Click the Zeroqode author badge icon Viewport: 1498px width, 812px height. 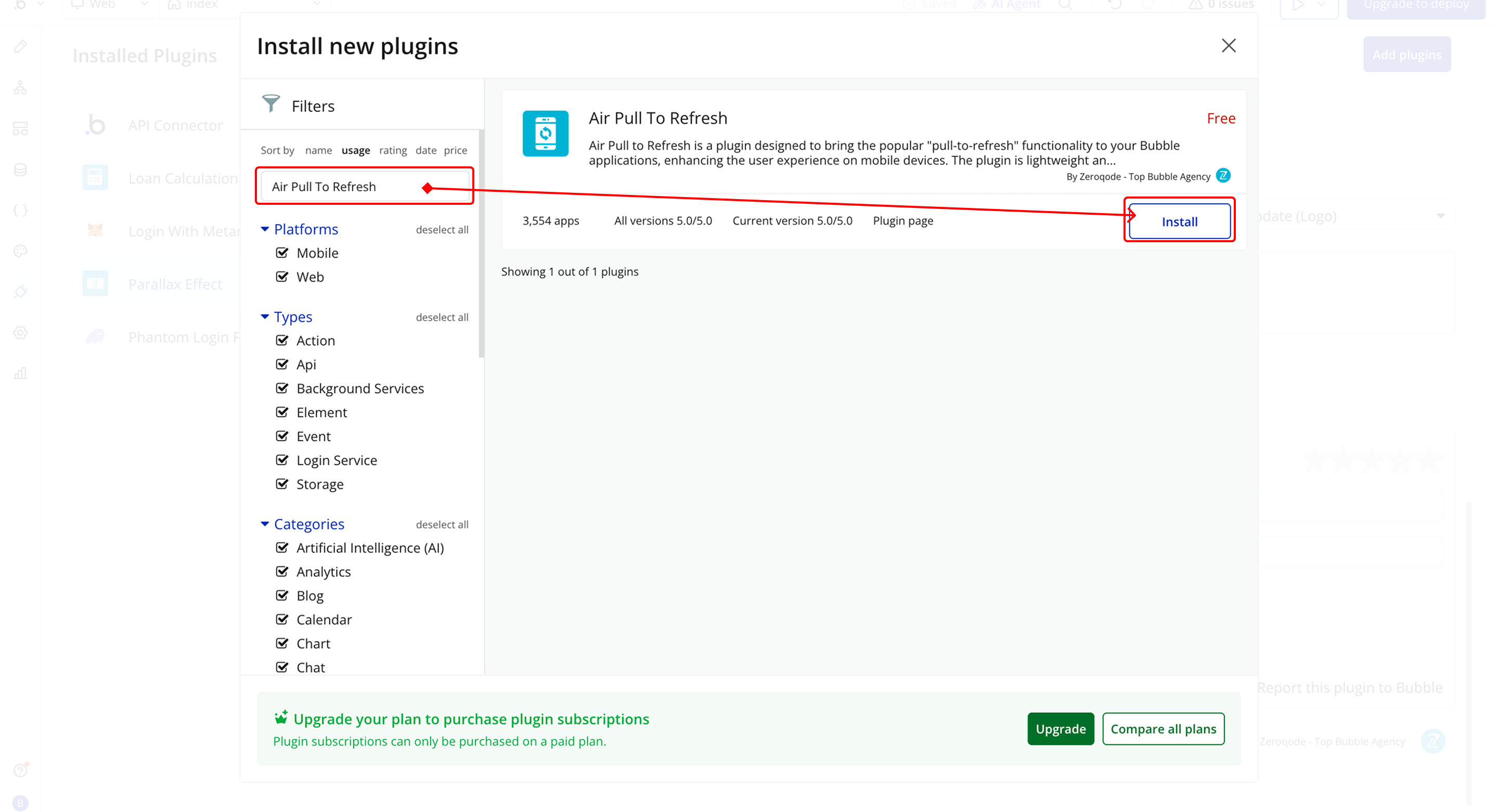[x=1223, y=176]
